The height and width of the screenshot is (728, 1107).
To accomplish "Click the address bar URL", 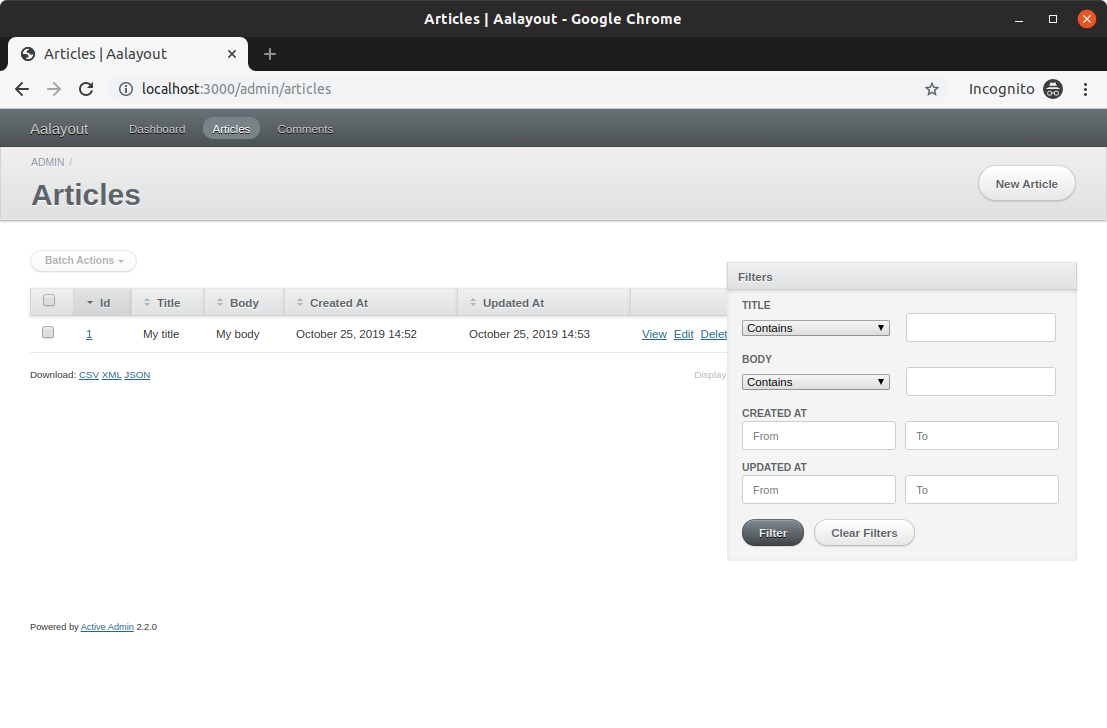I will (x=237, y=89).
